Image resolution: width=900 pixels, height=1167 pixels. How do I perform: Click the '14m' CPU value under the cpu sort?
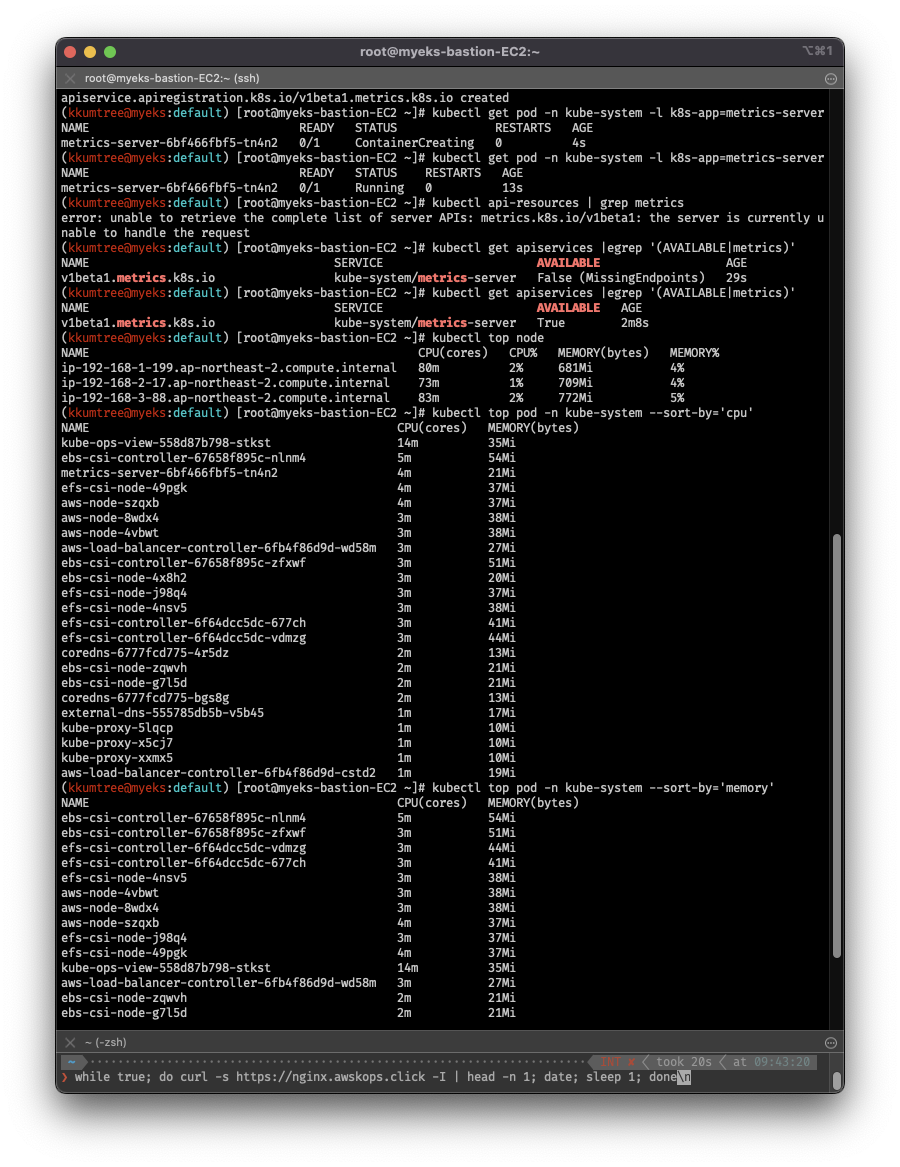click(x=407, y=443)
